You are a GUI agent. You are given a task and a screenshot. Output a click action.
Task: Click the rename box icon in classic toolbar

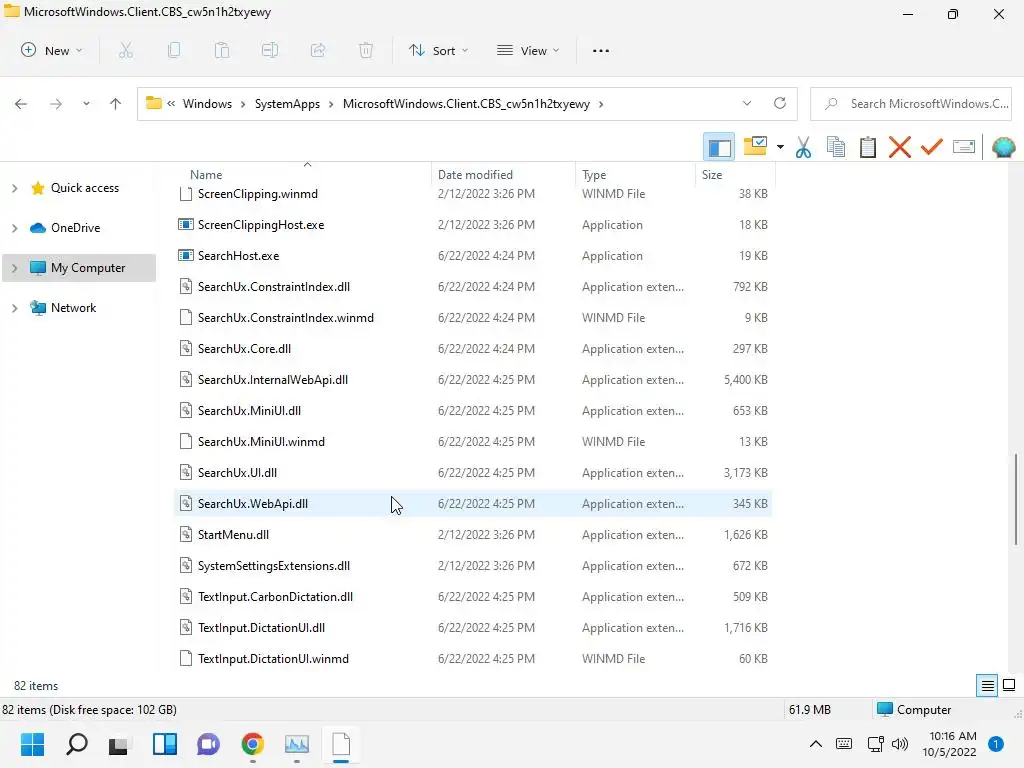pyautogui.click(x=964, y=147)
